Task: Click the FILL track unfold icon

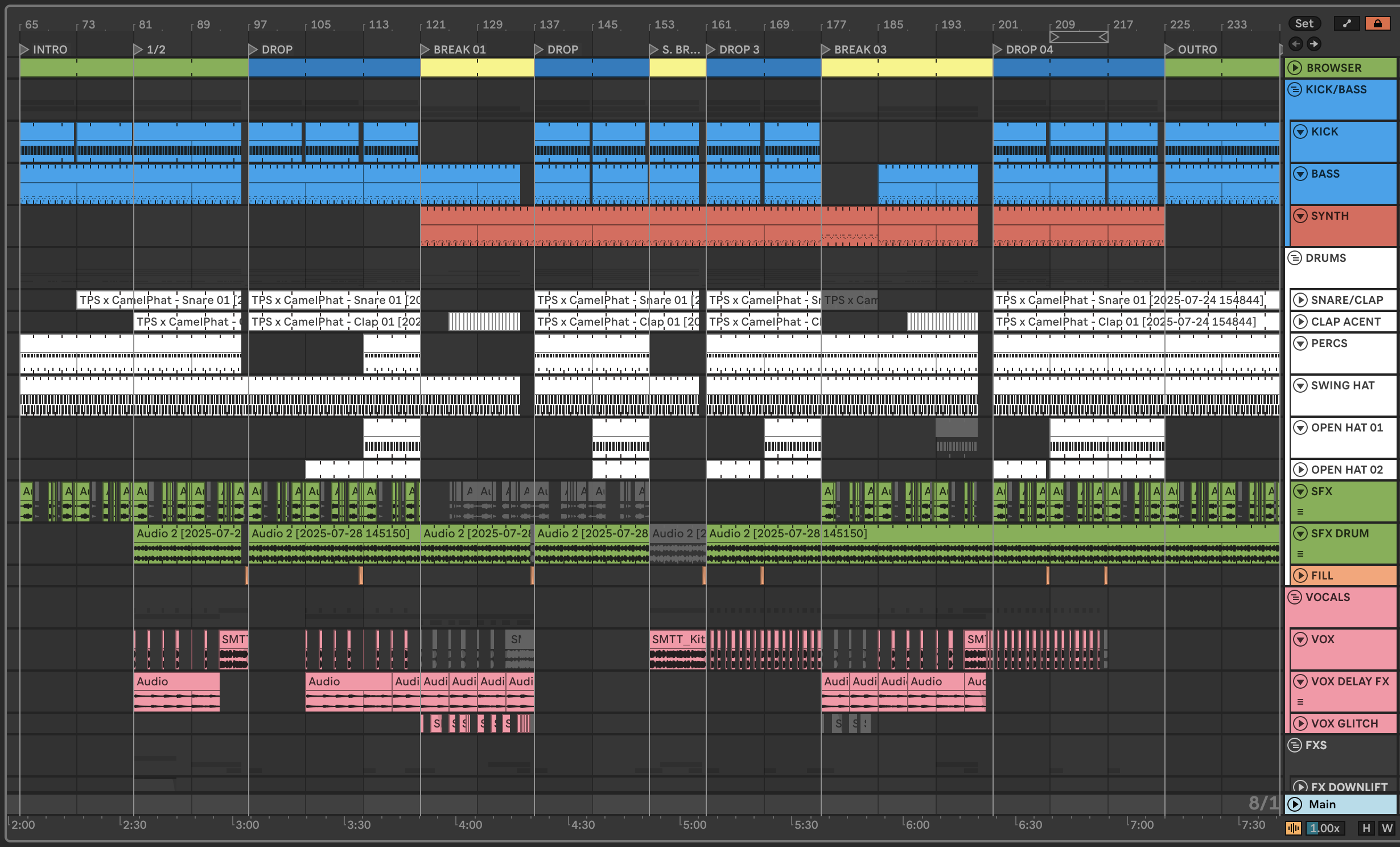Action: [x=1300, y=575]
